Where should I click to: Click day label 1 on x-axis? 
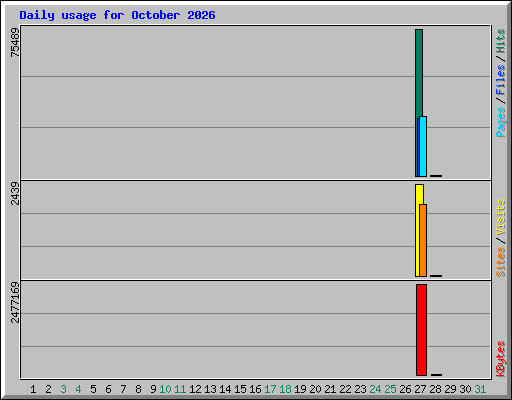(33, 389)
